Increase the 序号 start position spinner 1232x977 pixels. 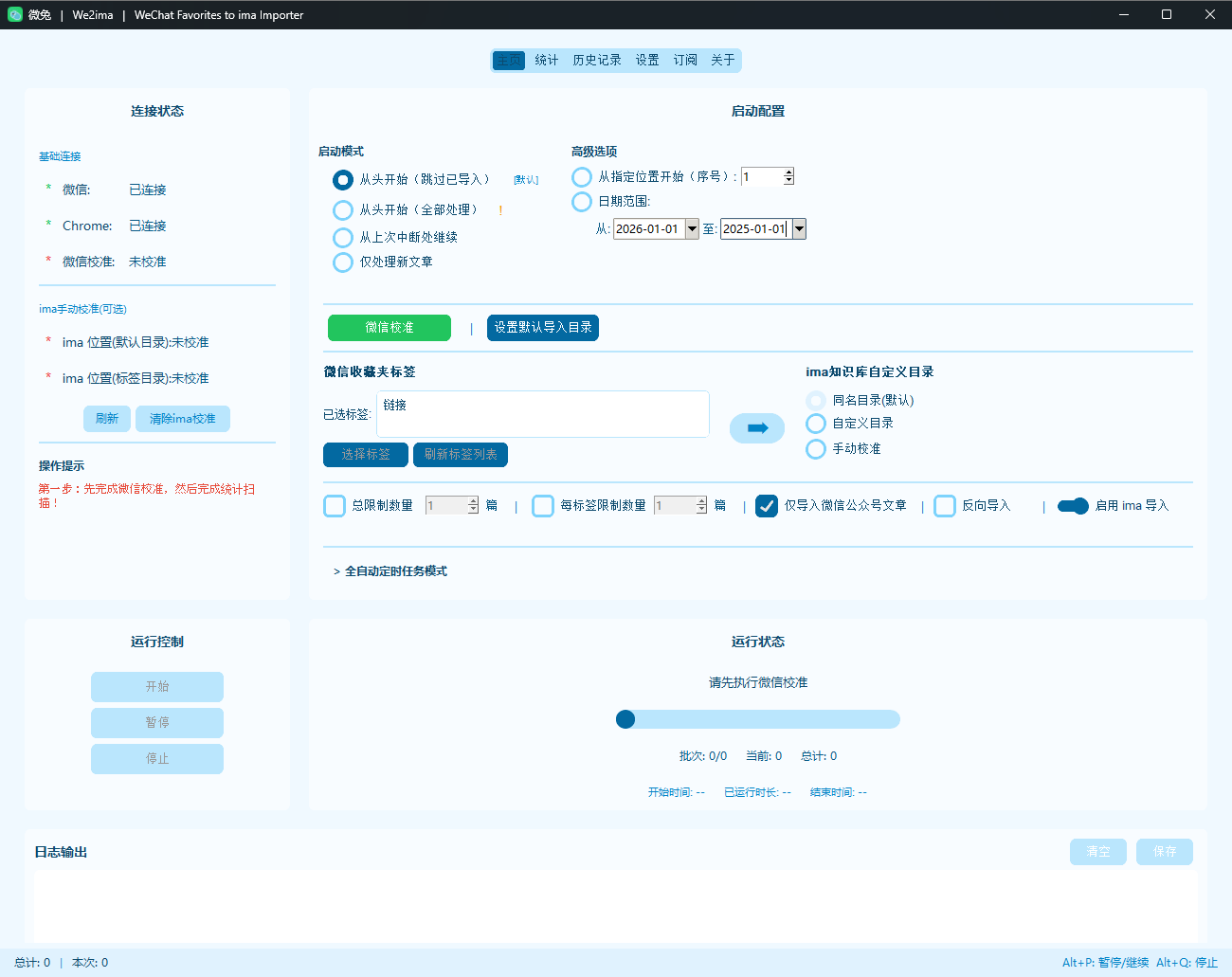(x=788, y=172)
